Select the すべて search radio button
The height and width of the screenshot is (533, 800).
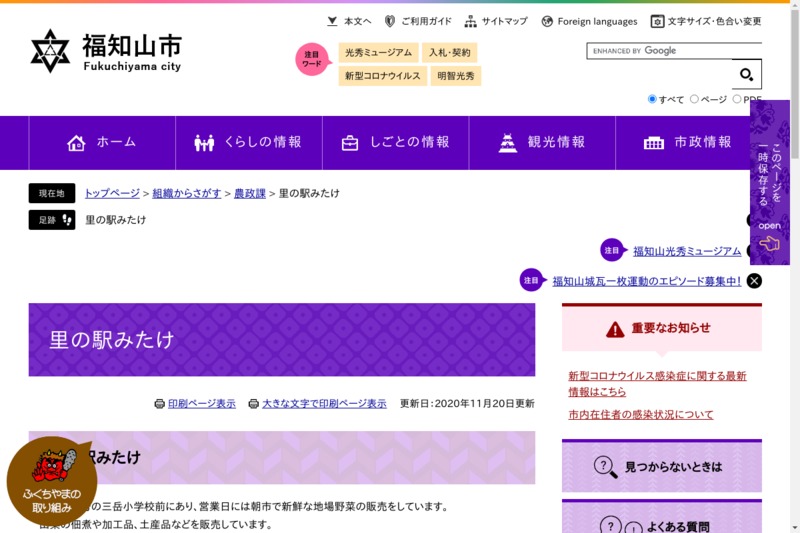[653, 99]
